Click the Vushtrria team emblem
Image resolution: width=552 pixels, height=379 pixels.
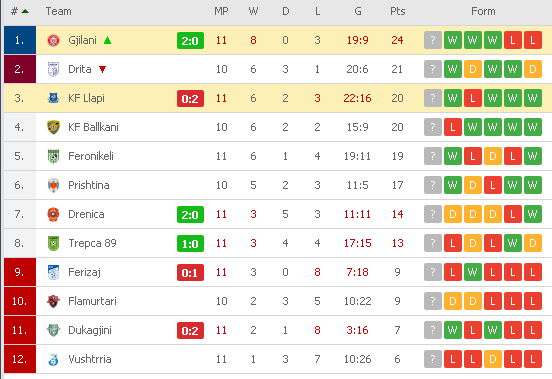(54, 359)
